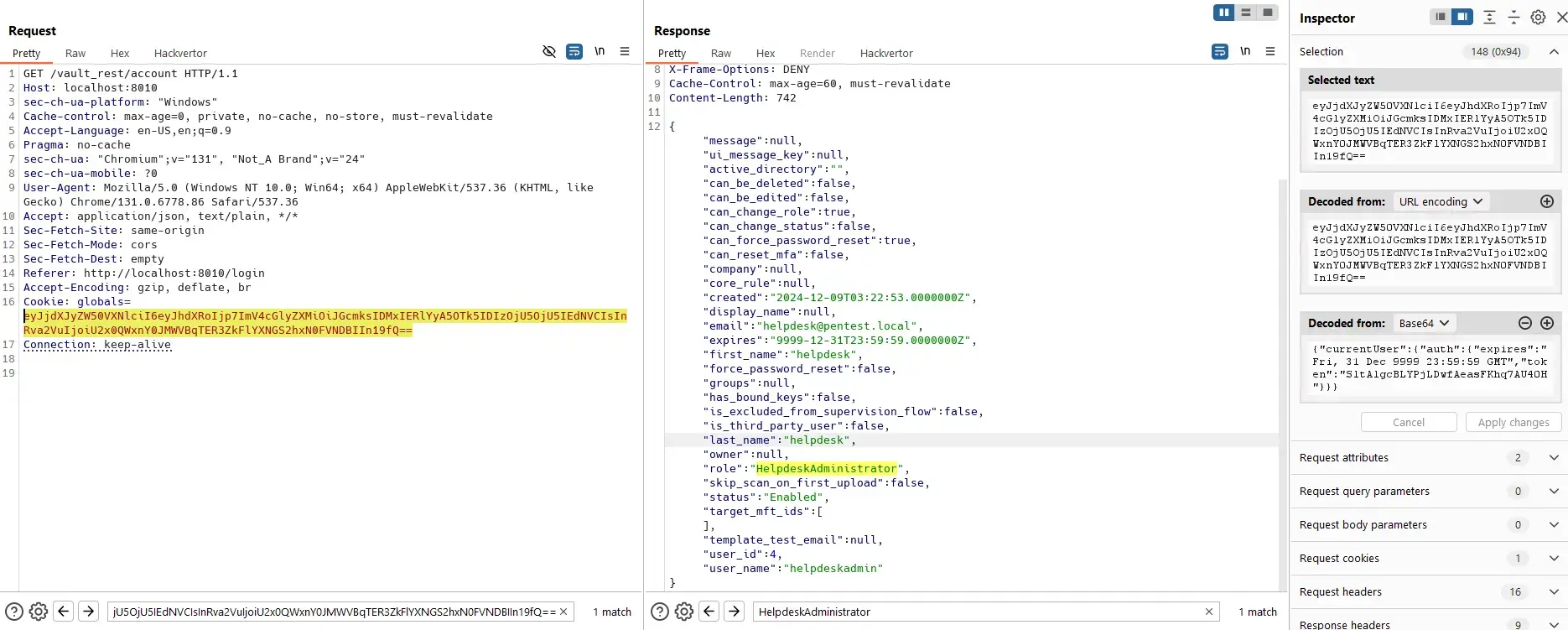
Task: Open the Request Hackvertor tab
Action: [x=180, y=53]
